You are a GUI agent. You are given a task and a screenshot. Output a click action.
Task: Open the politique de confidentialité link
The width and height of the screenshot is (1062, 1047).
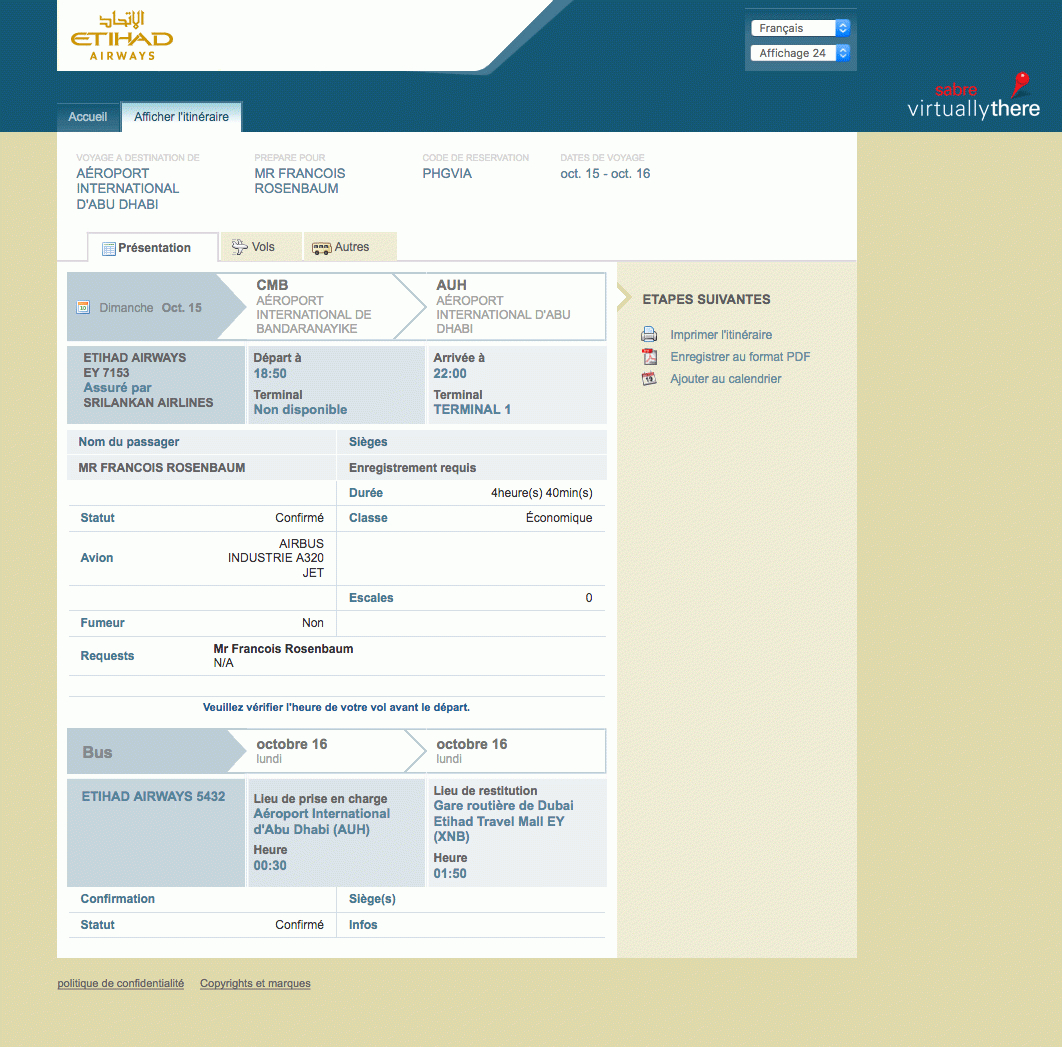121,984
